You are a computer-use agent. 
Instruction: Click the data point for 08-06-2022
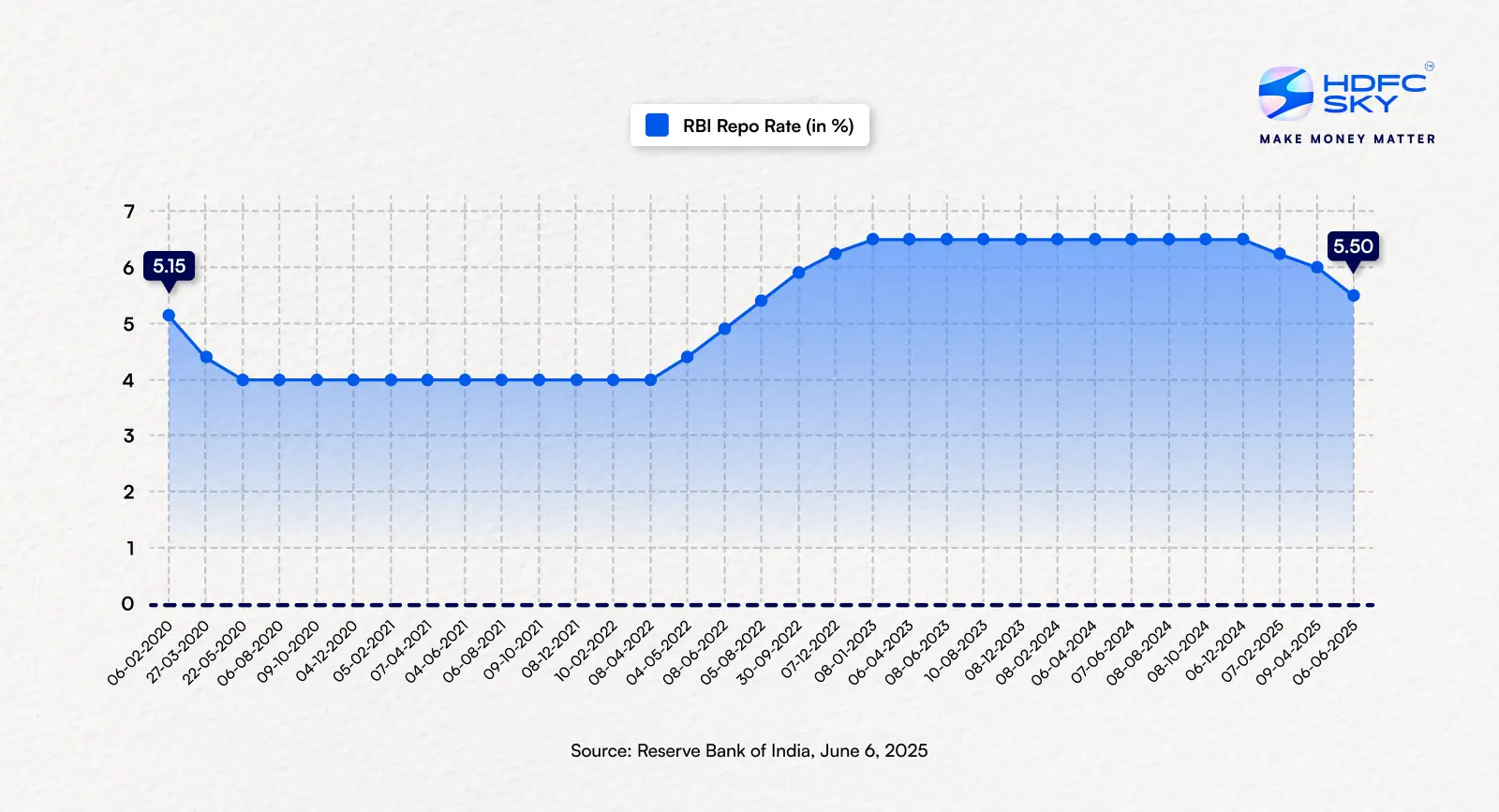click(x=724, y=329)
